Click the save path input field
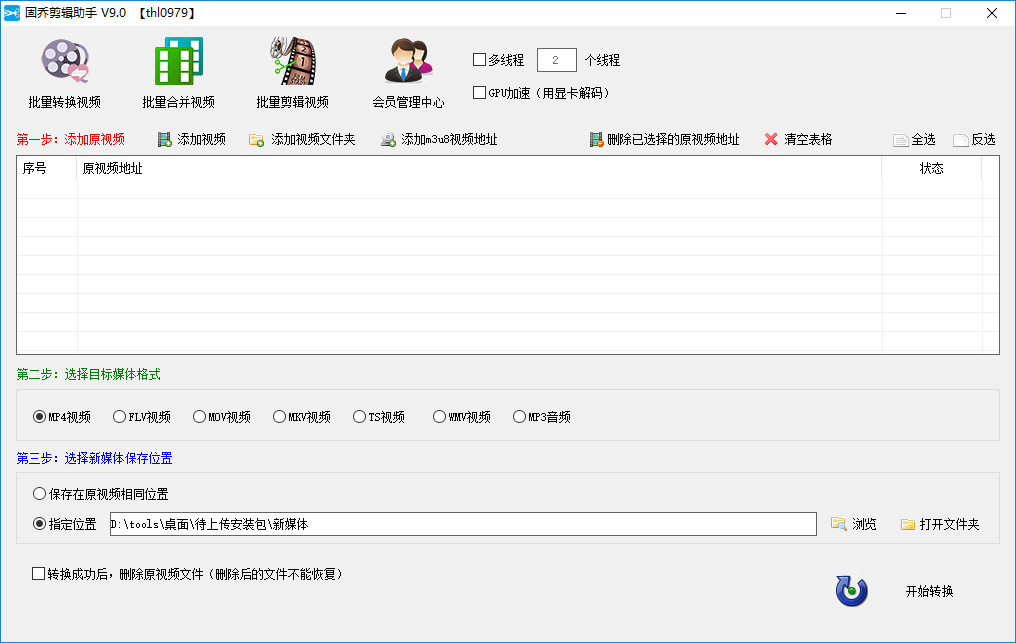Image resolution: width=1016 pixels, height=643 pixels. click(x=463, y=524)
